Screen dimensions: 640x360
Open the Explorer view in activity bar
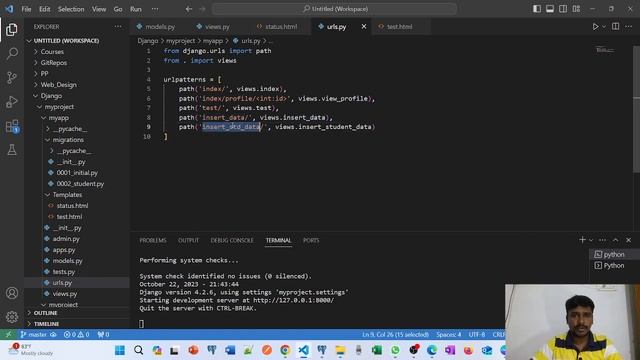point(12,29)
